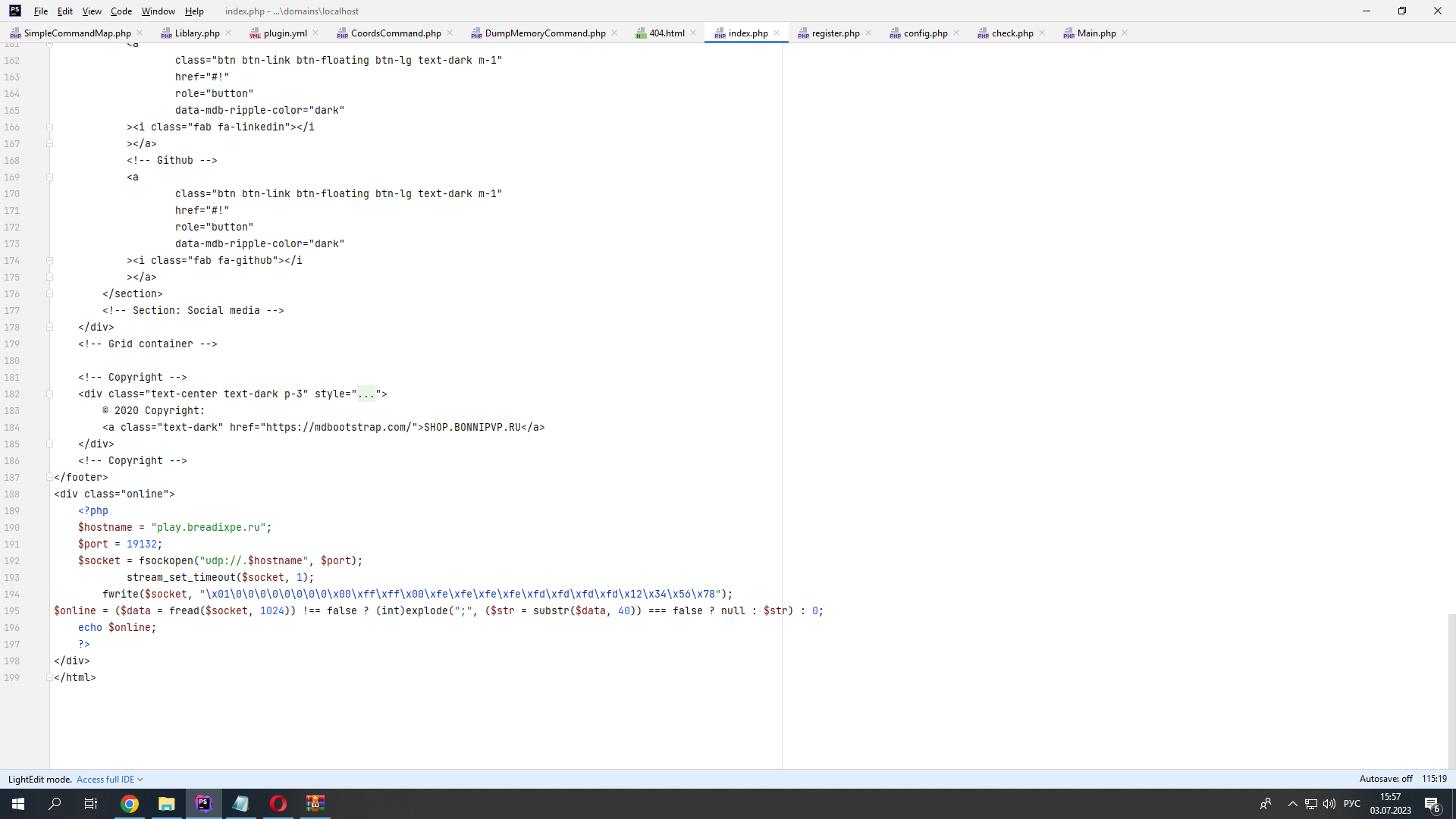Click the File menu item
The image size is (1456, 819).
pyautogui.click(x=41, y=10)
